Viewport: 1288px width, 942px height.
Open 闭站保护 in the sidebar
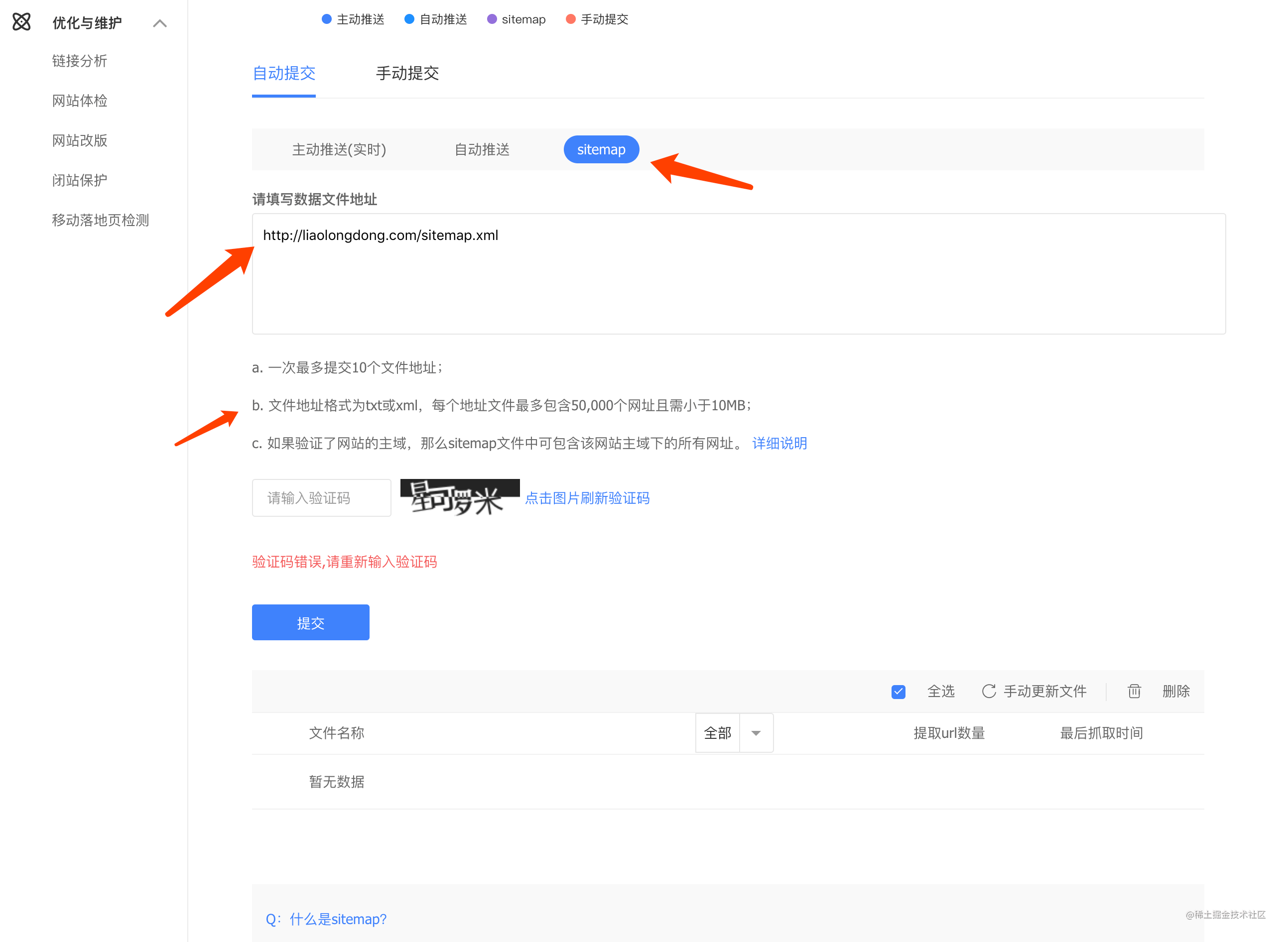pyautogui.click(x=79, y=181)
